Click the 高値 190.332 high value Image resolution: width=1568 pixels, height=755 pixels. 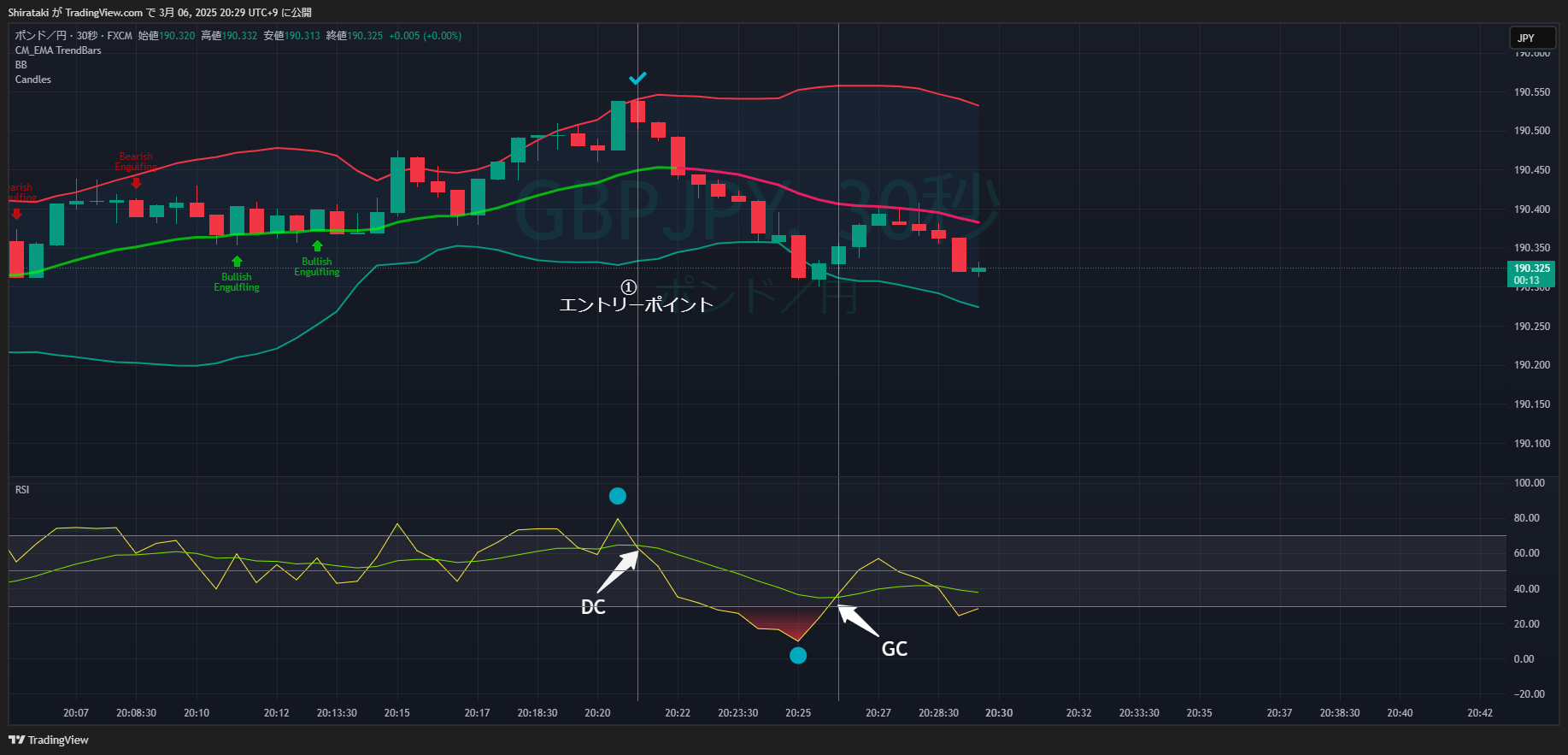pyautogui.click(x=229, y=36)
